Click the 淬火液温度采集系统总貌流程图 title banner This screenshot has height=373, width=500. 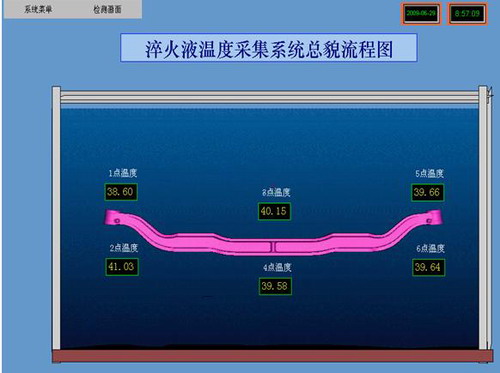tap(269, 48)
